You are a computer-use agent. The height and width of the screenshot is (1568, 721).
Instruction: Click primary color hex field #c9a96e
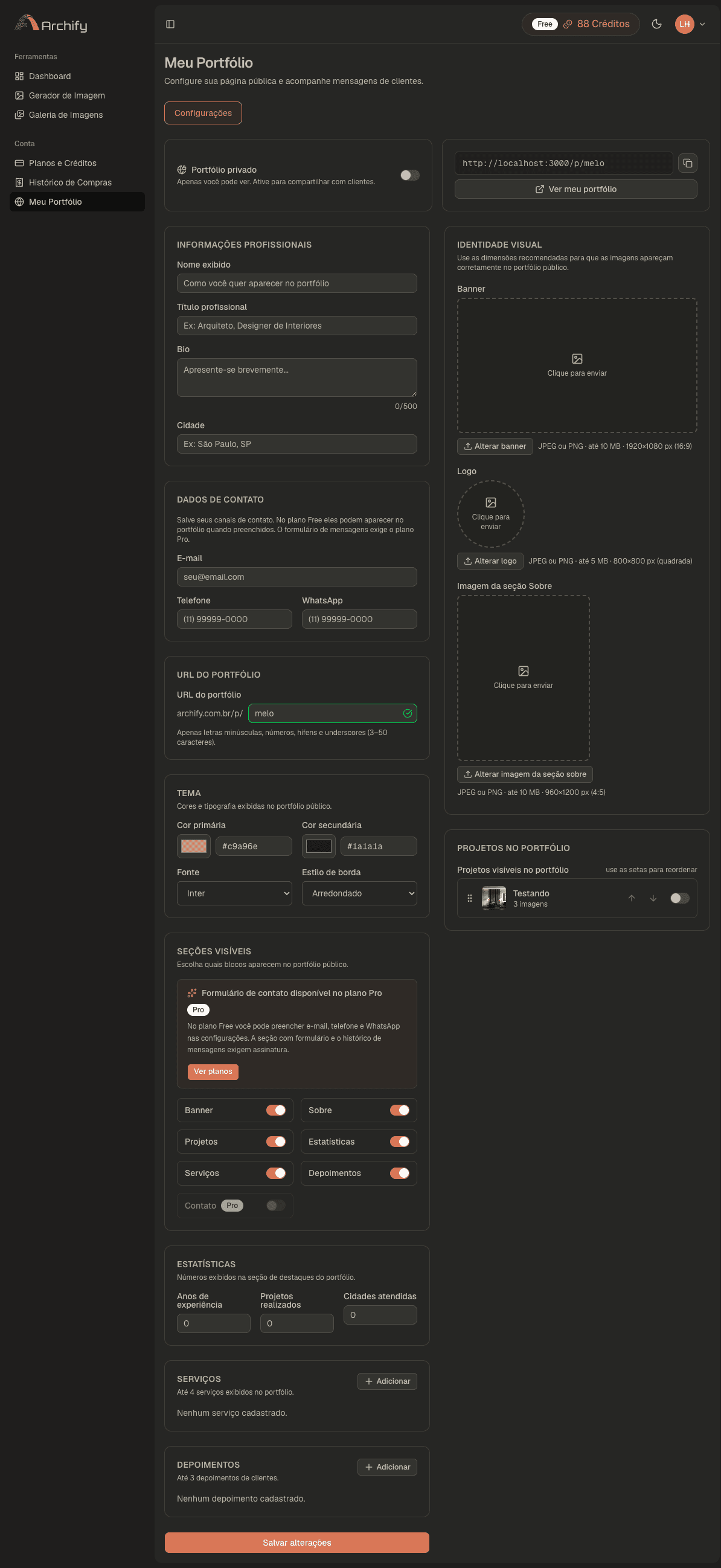coord(254,847)
